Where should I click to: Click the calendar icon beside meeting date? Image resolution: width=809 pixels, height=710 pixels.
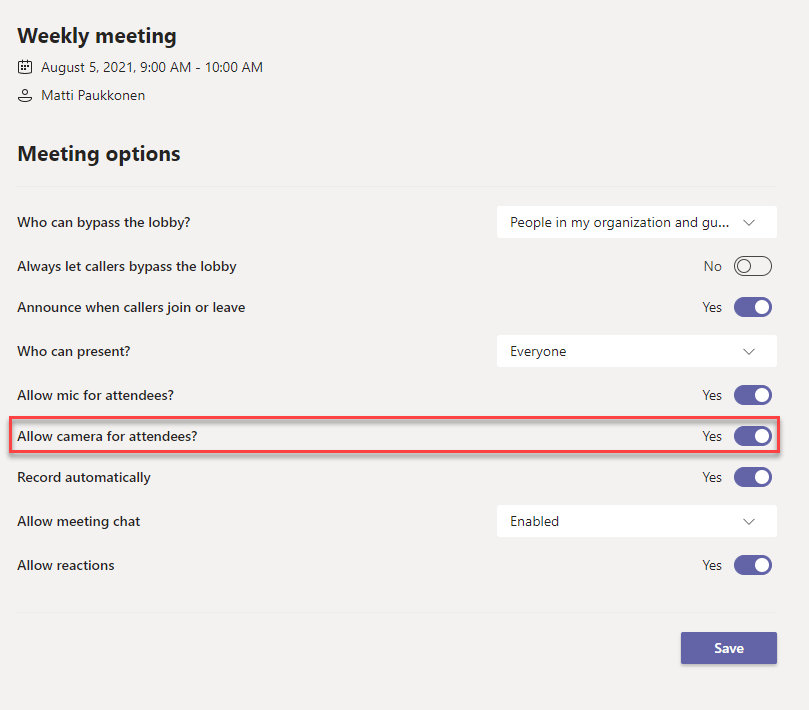click(x=25, y=67)
